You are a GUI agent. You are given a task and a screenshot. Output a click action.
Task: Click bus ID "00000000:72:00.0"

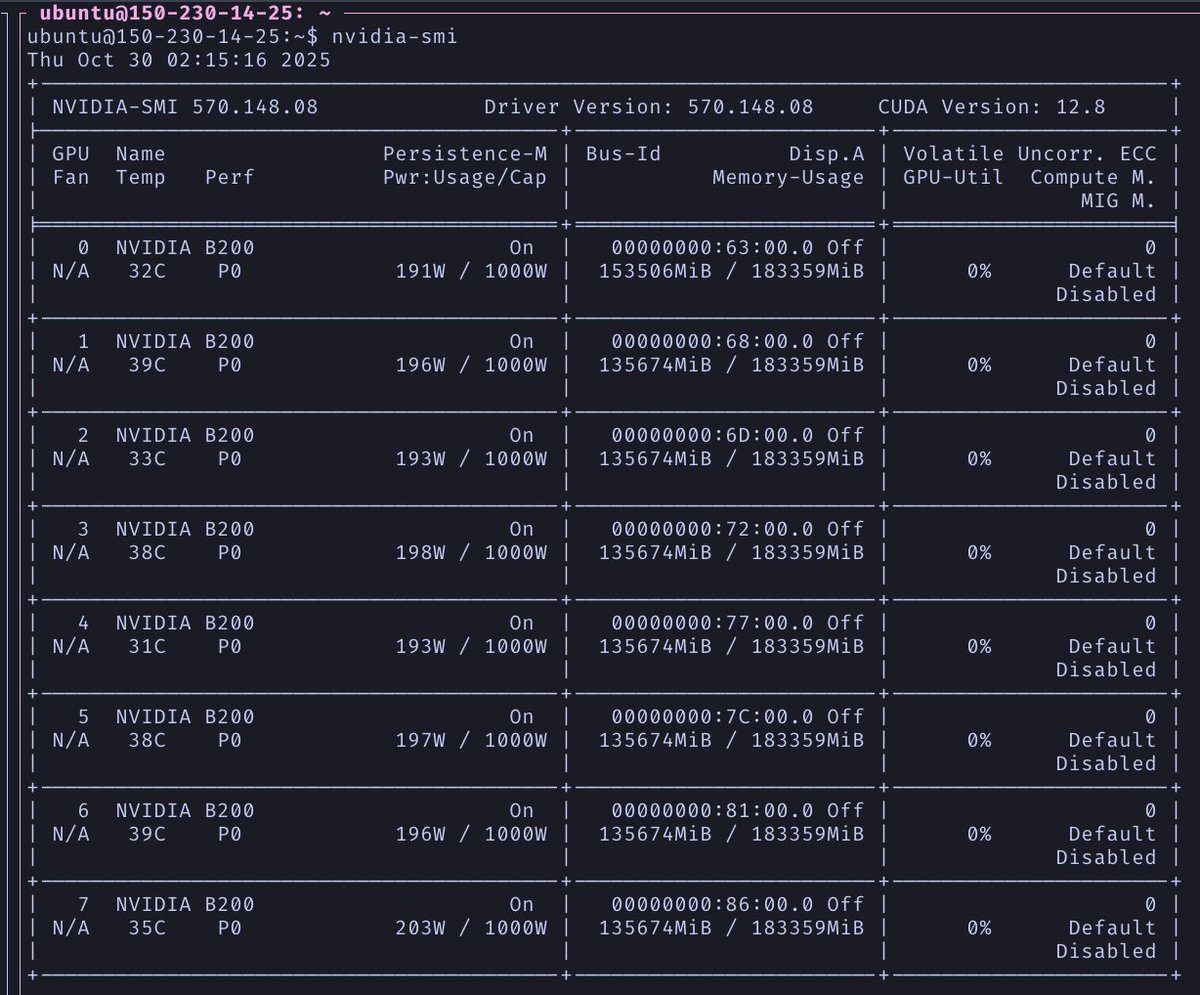(712, 529)
